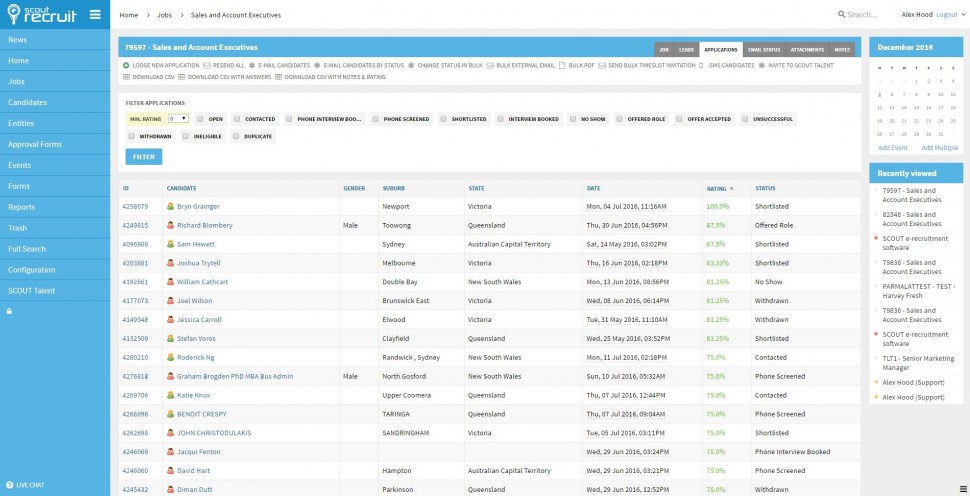Open the Logout dropdown arrow
This screenshot has width=970, height=496.
(962, 15)
